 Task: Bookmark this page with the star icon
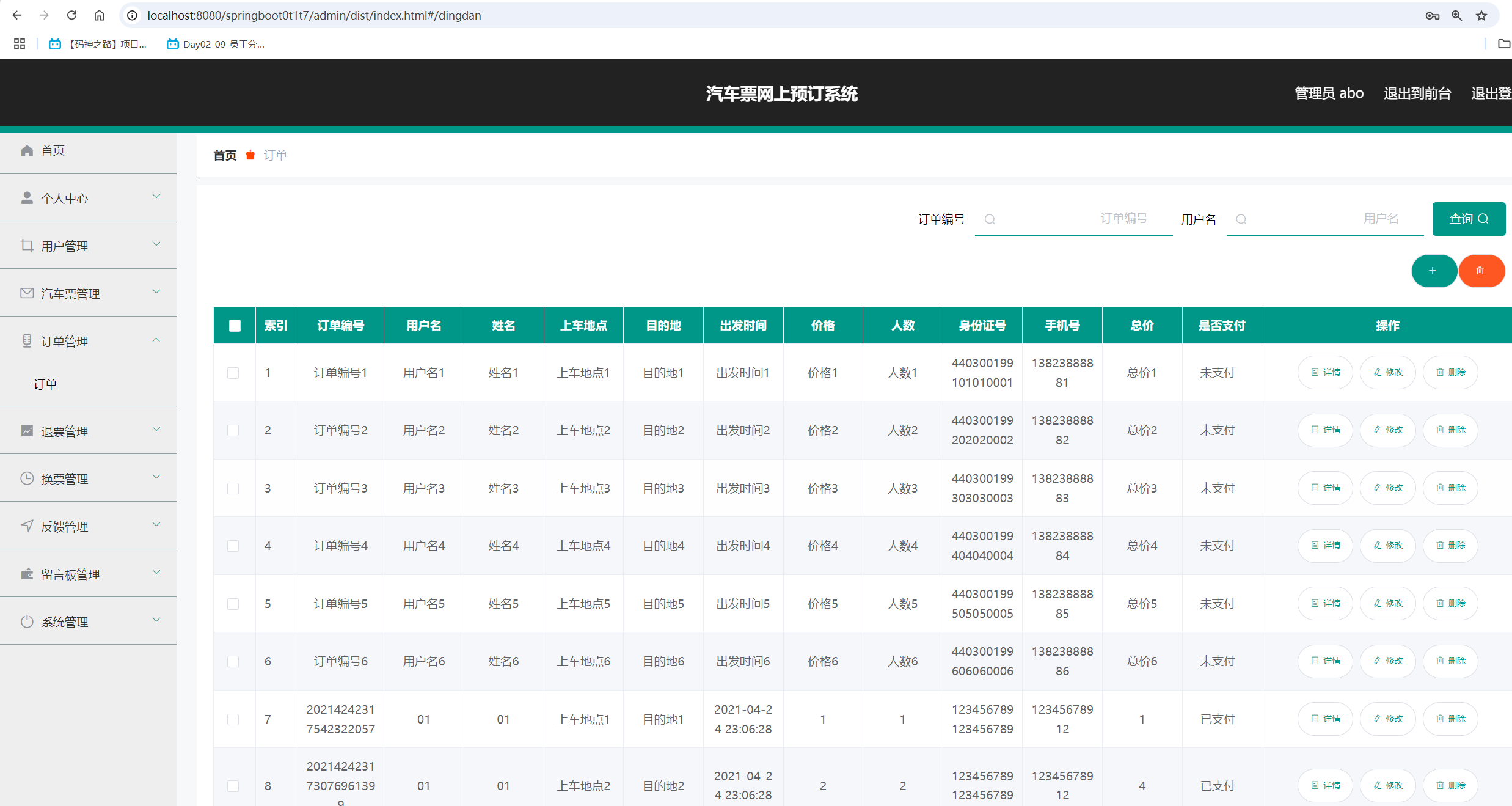tap(1481, 16)
